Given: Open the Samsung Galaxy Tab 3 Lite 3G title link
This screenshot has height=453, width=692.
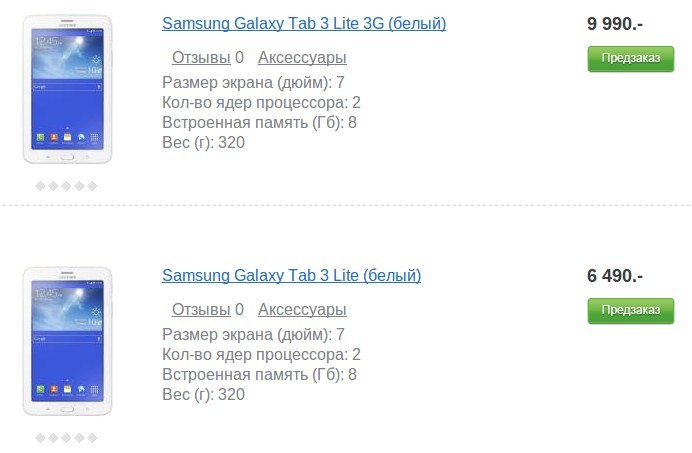Looking at the screenshot, I should click(304, 23).
